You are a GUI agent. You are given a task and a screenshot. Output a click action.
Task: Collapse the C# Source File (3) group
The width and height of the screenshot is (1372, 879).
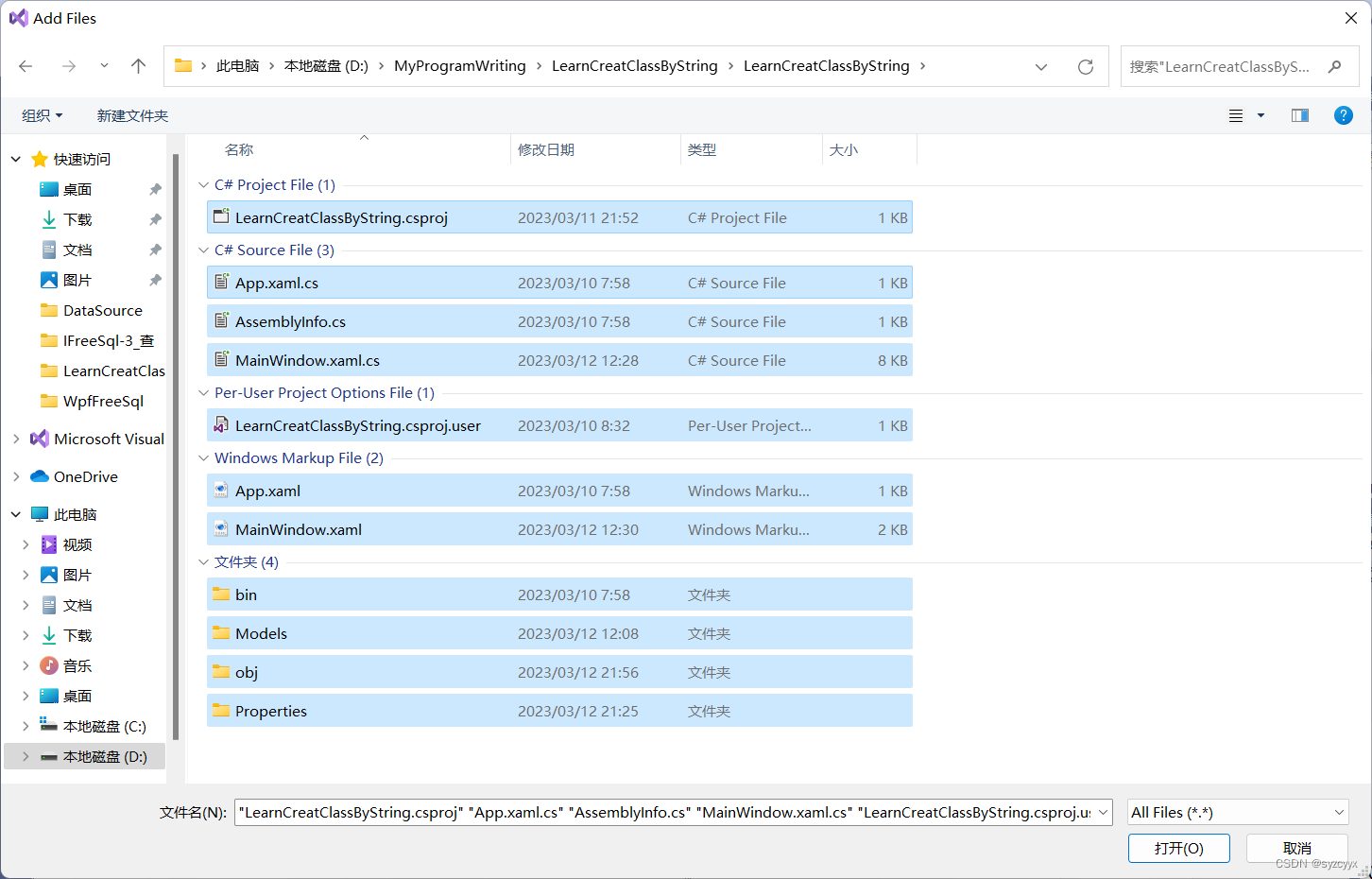tap(203, 250)
